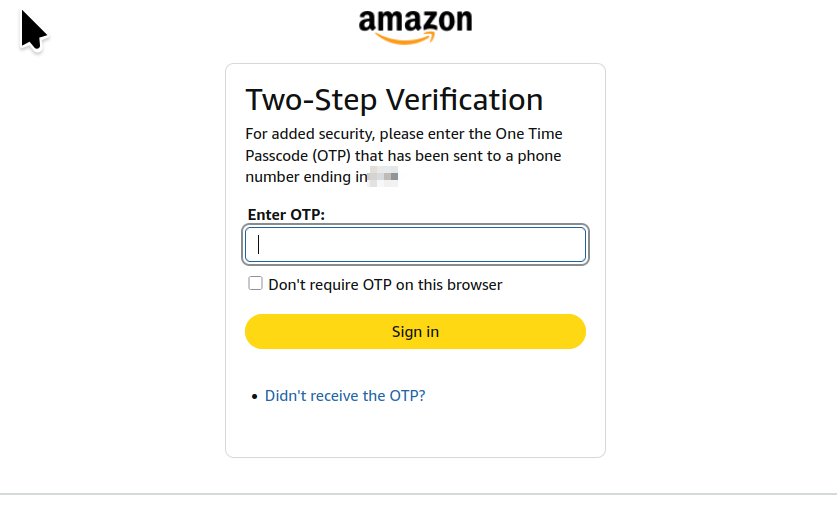Click empty card area below the OTP link
The height and width of the screenshot is (517, 837).
point(415,432)
